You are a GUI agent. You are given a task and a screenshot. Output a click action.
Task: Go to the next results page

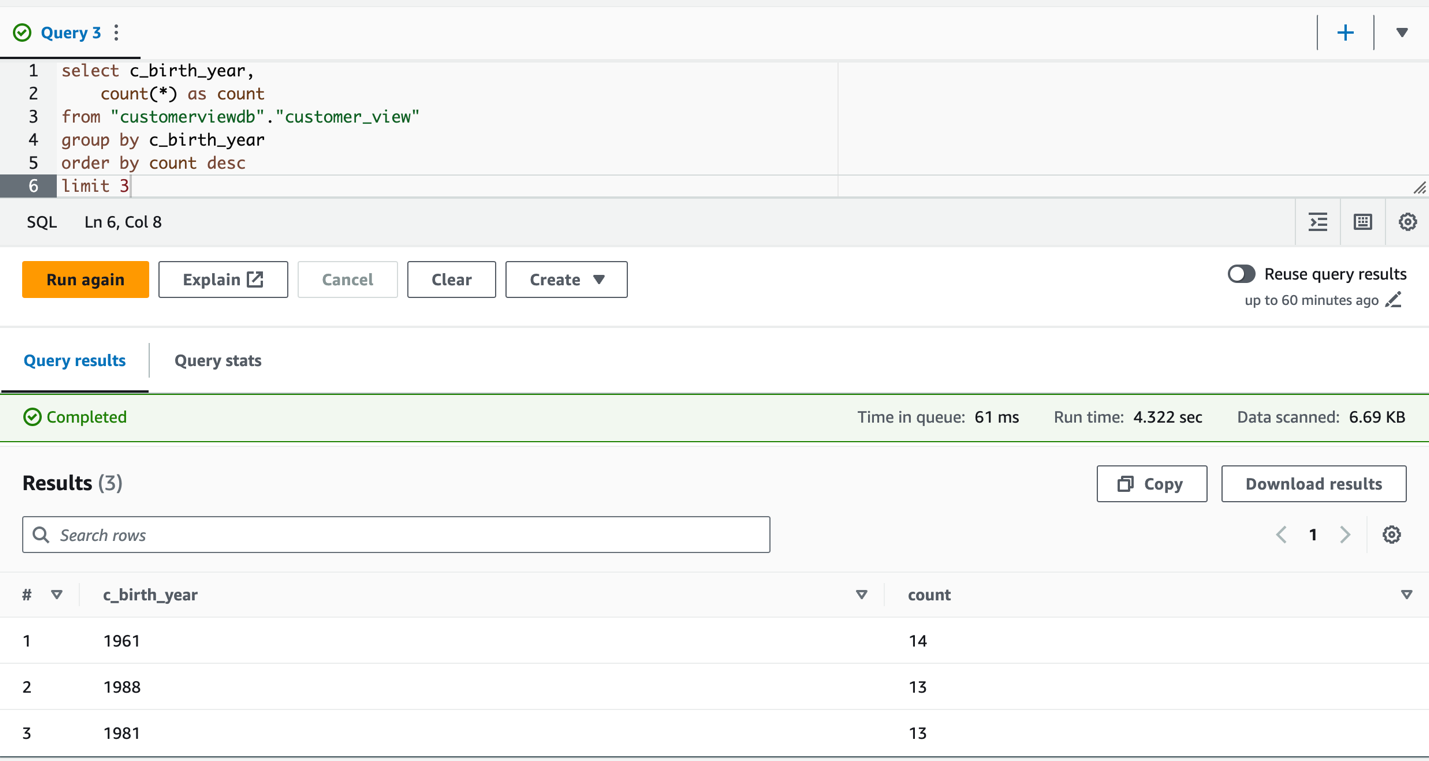pyautogui.click(x=1345, y=535)
